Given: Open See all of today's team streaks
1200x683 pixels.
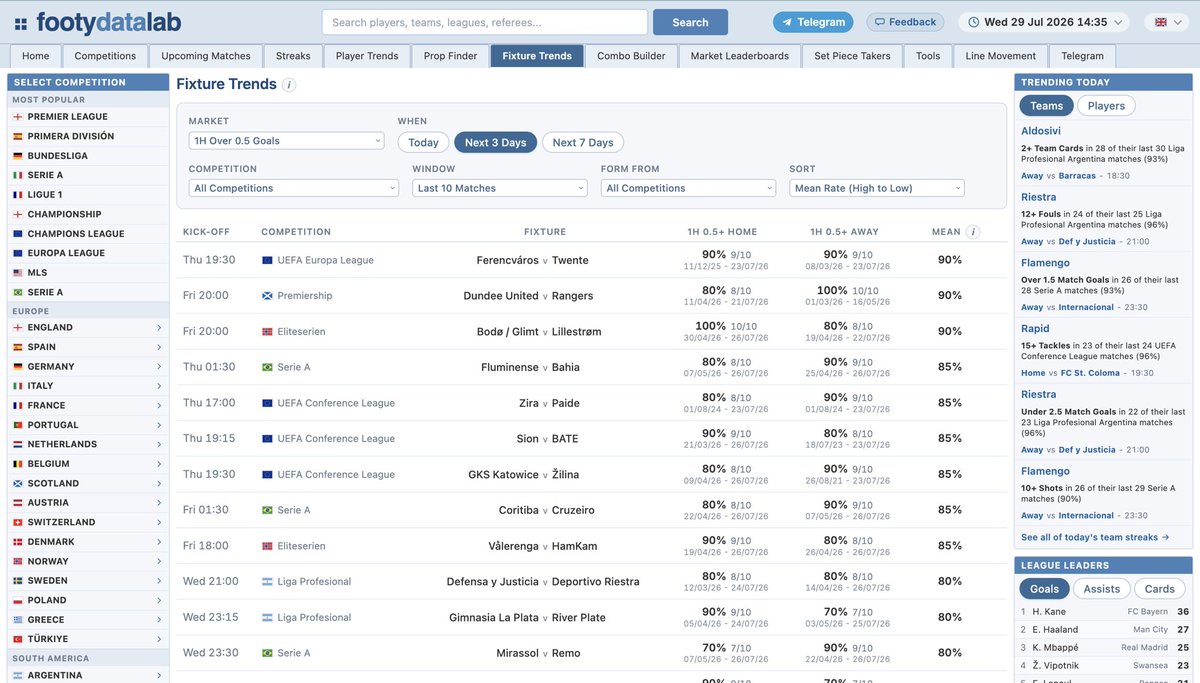Looking at the screenshot, I should [1095, 537].
